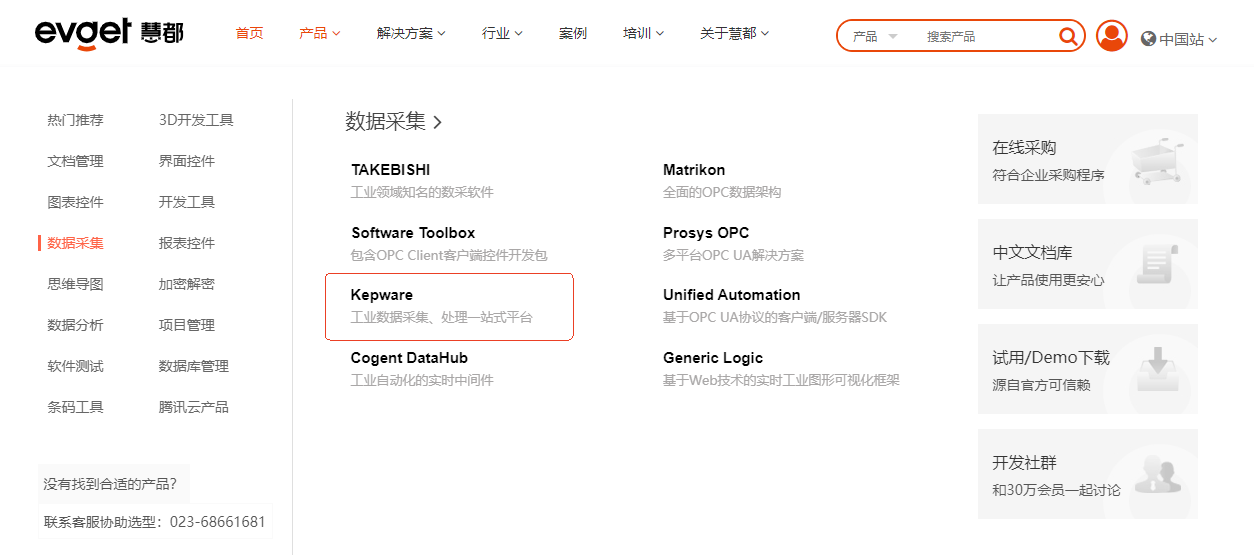Open the user account avatar icon
Screen dimensions: 1254x558
click(x=1112, y=36)
